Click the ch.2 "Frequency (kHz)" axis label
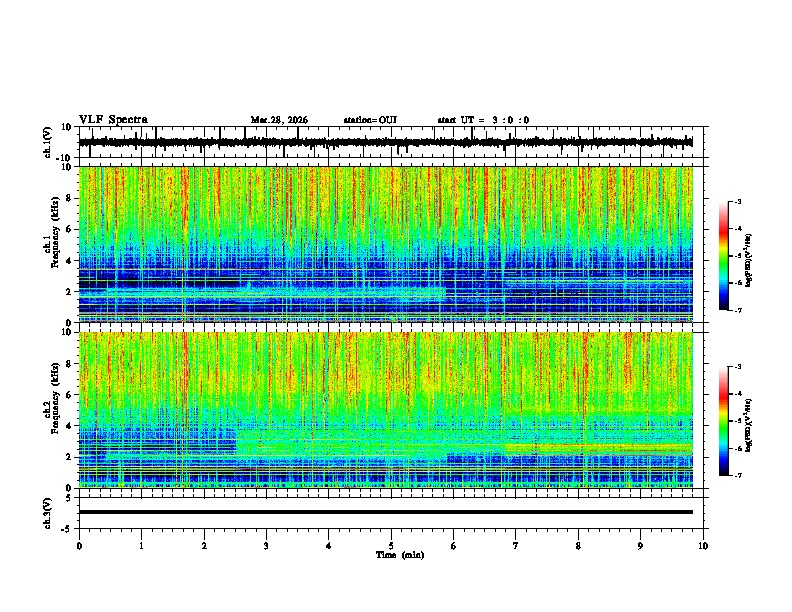Screen dimensions: 792x612 click(55, 398)
